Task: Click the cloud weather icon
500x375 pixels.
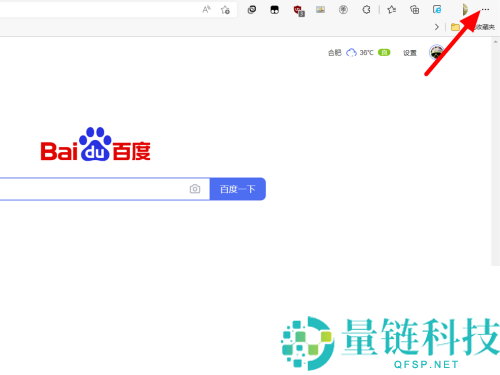Action: coord(351,53)
